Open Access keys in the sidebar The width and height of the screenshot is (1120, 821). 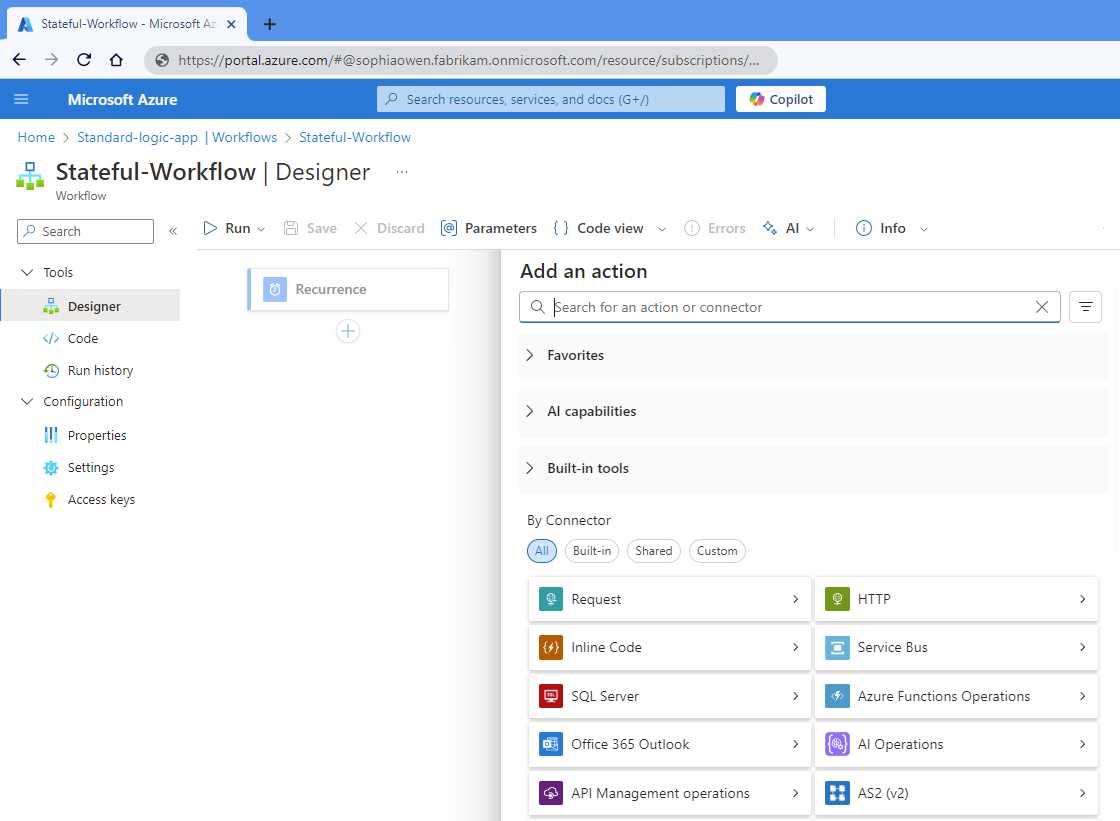click(91, 499)
